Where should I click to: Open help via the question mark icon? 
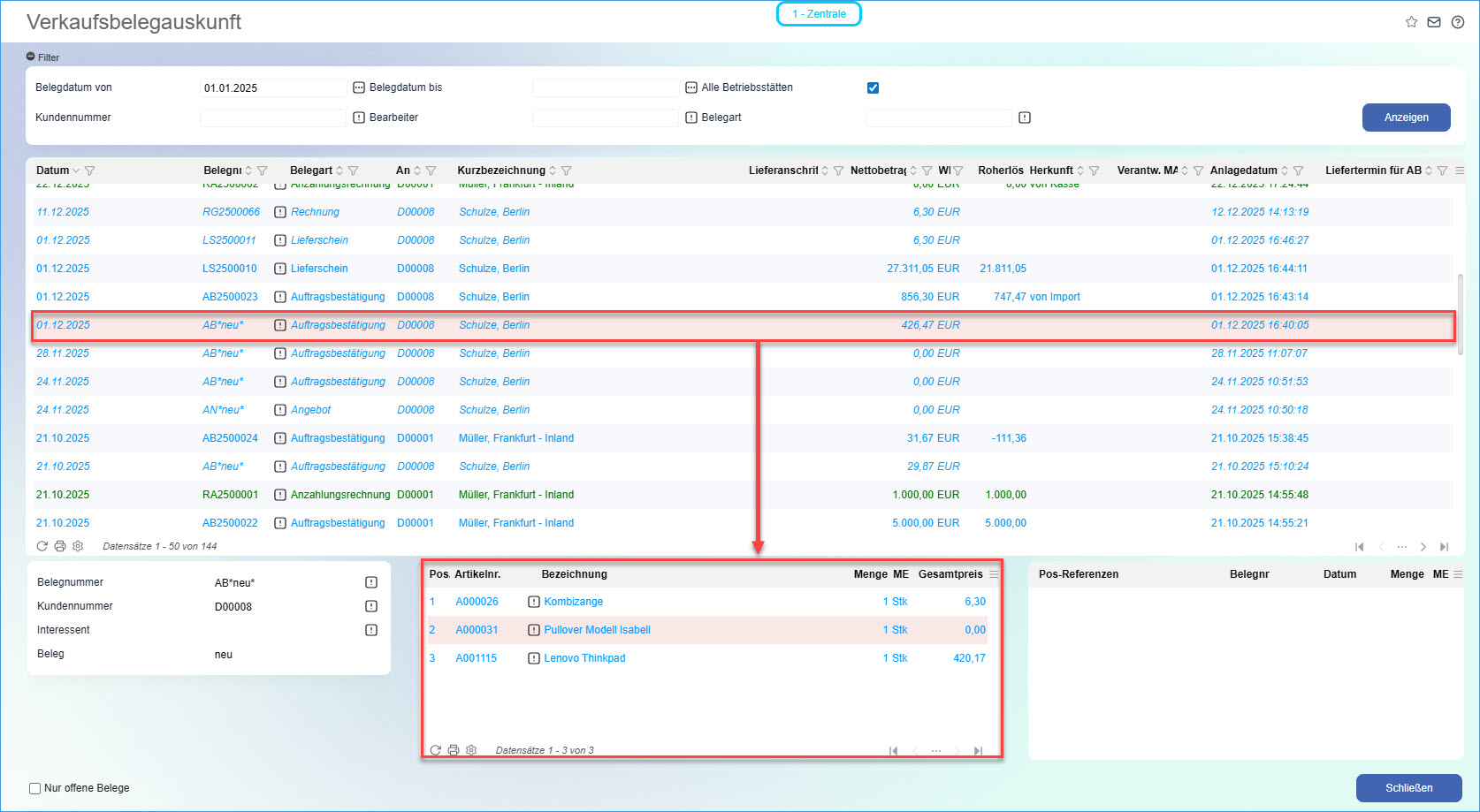click(x=1458, y=22)
